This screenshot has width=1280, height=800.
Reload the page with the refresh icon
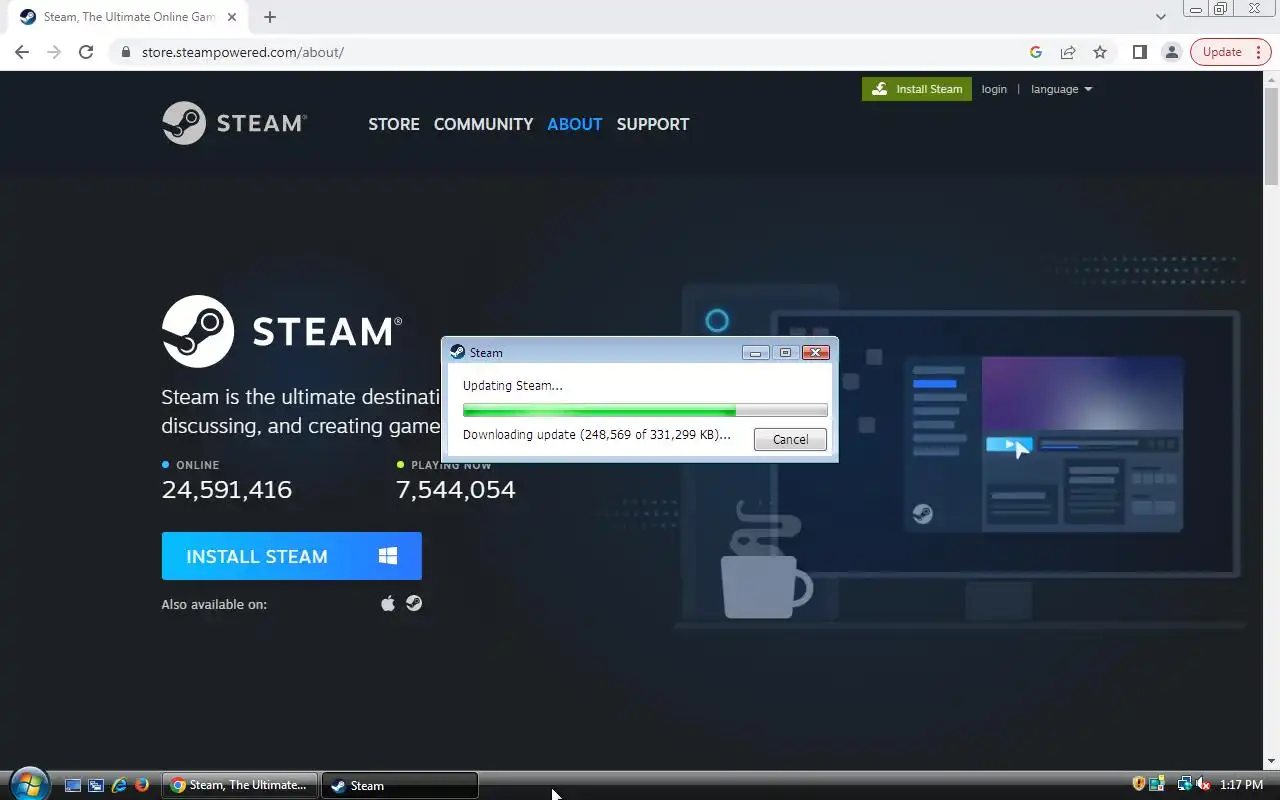pos(86,52)
